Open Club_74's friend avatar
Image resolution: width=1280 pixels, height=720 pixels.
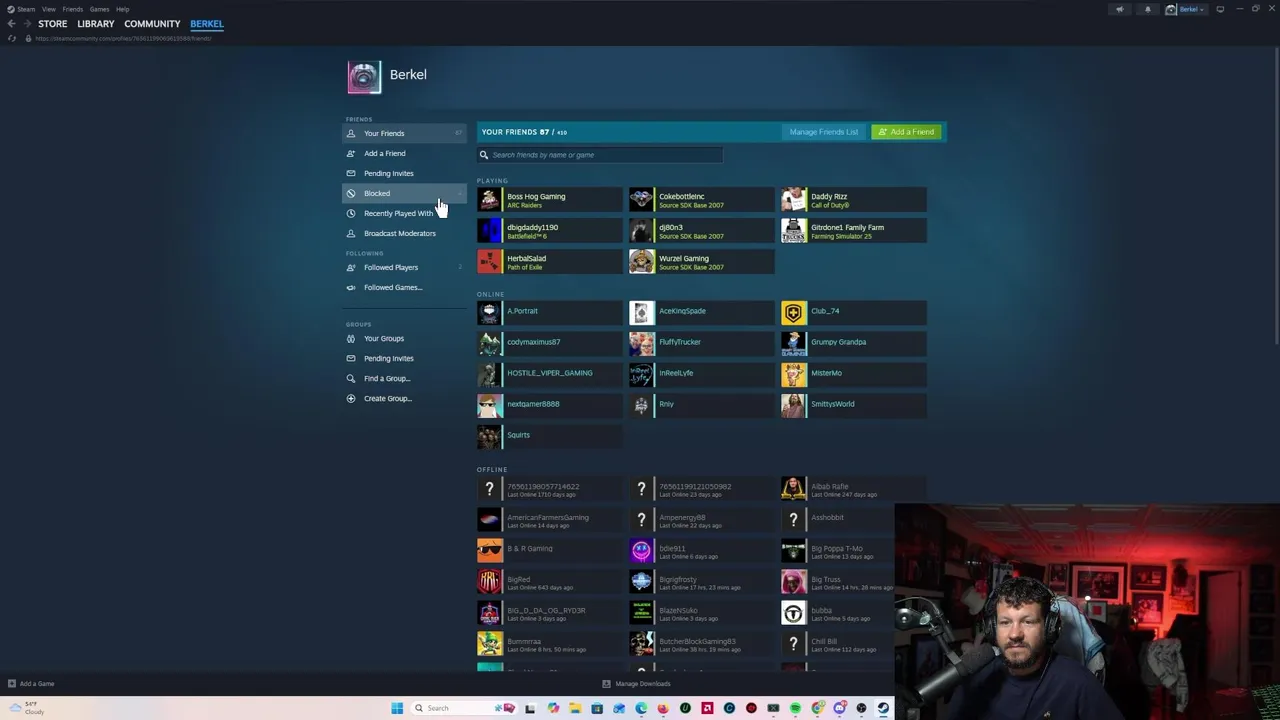click(793, 314)
